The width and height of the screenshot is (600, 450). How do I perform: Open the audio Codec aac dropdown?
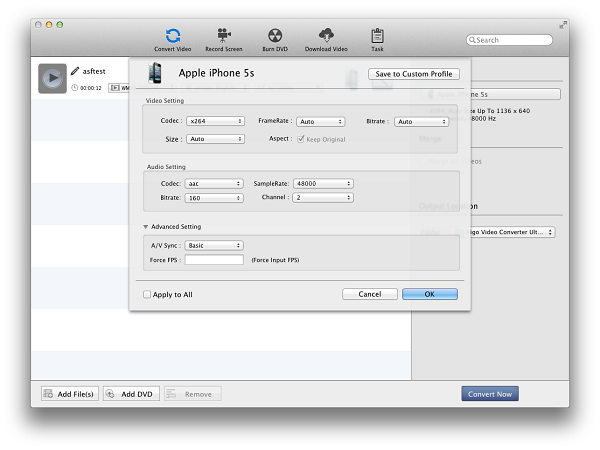click(x=214, y=184)
